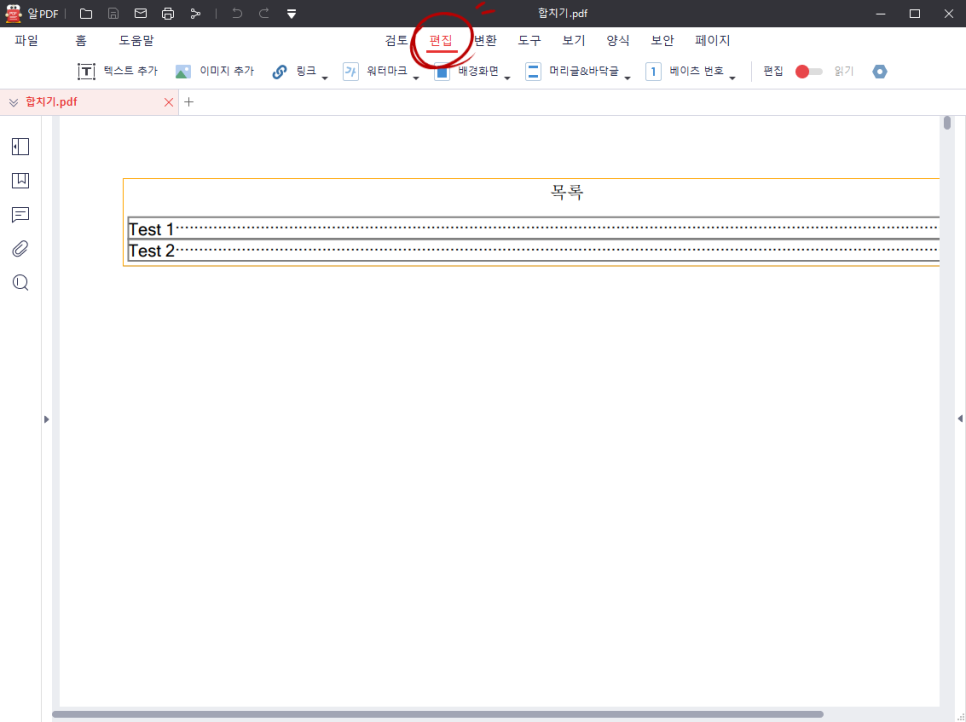The width and height of the screenshot is (966, 722).
Task: Expand the left side panel arrow
Action: pyautogui.click(x=46, y=420)
